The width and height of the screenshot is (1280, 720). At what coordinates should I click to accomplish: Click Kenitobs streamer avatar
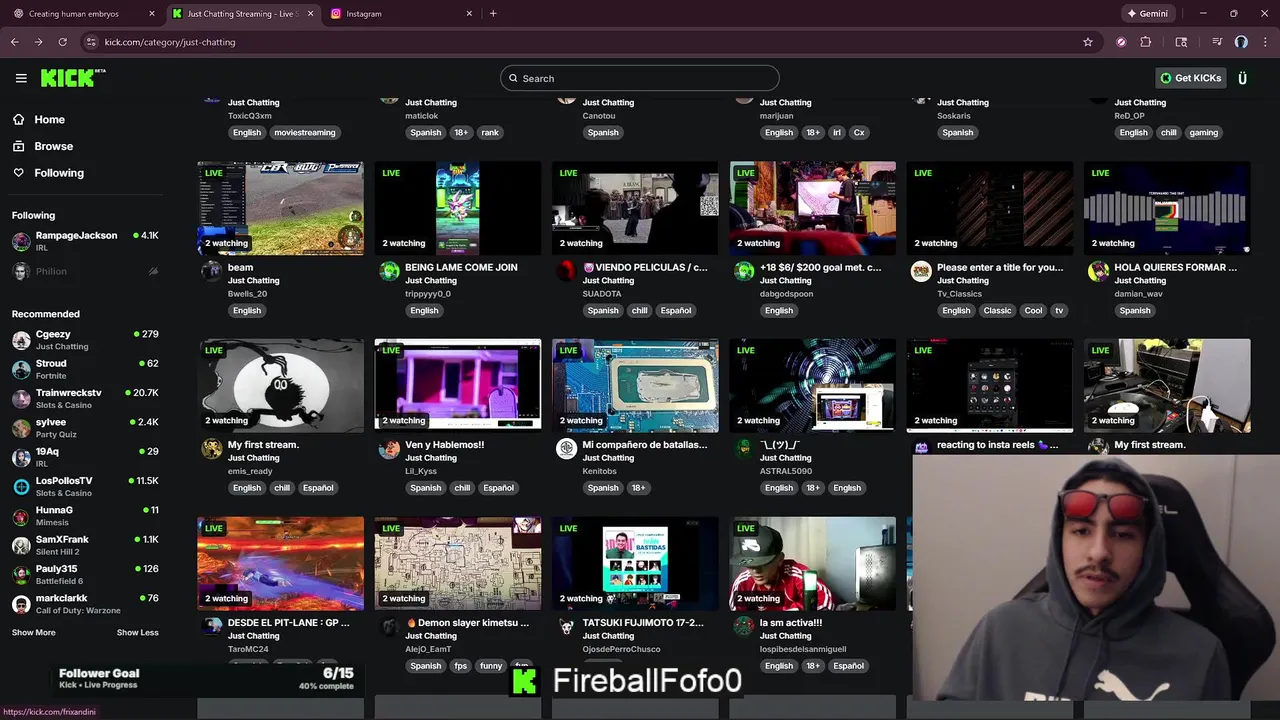[x=567, y=449]
